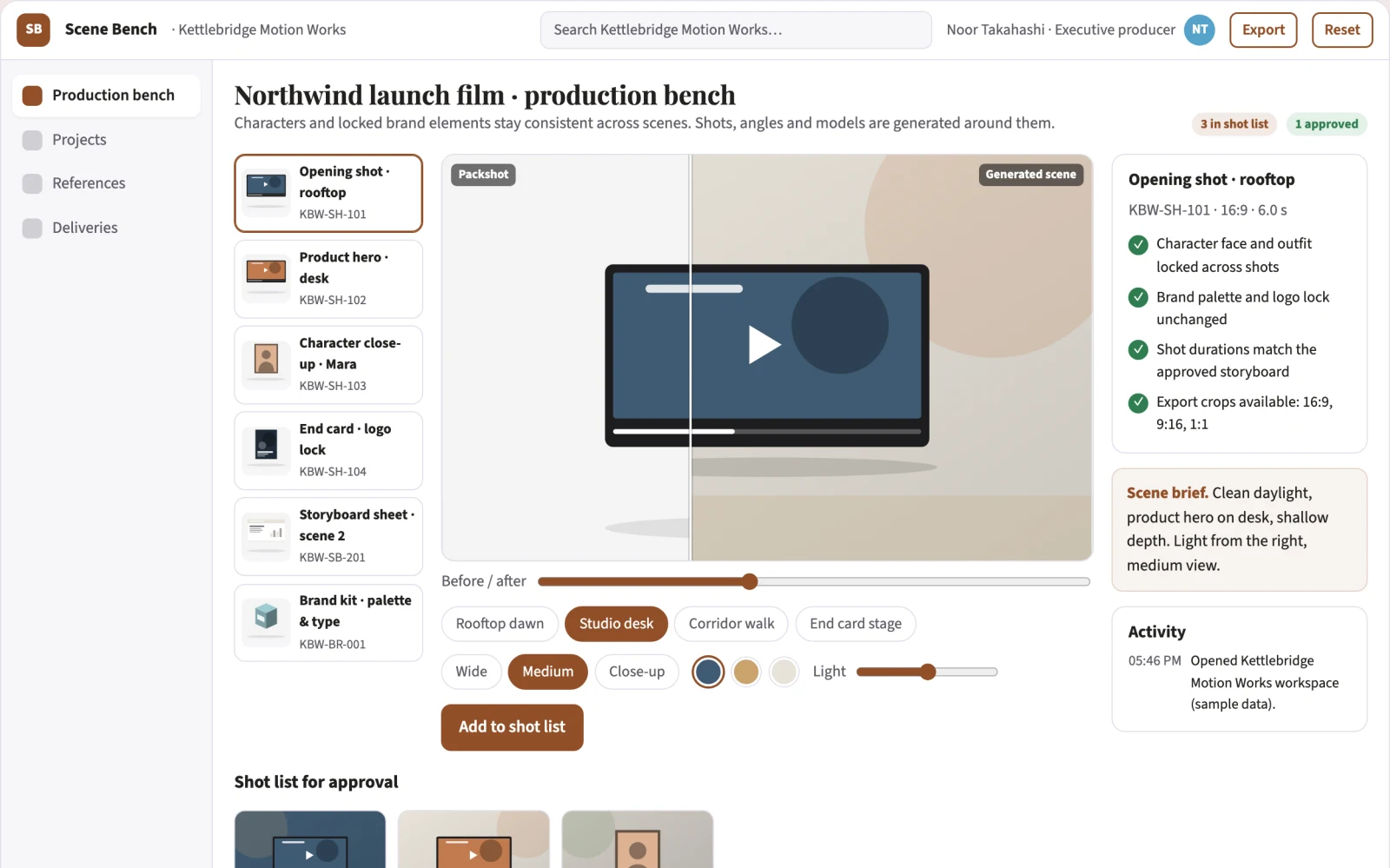The height and width of the screenshot is (868, 1390).
Task: Click the Light slider handle
Action: (x=928, y=672)
